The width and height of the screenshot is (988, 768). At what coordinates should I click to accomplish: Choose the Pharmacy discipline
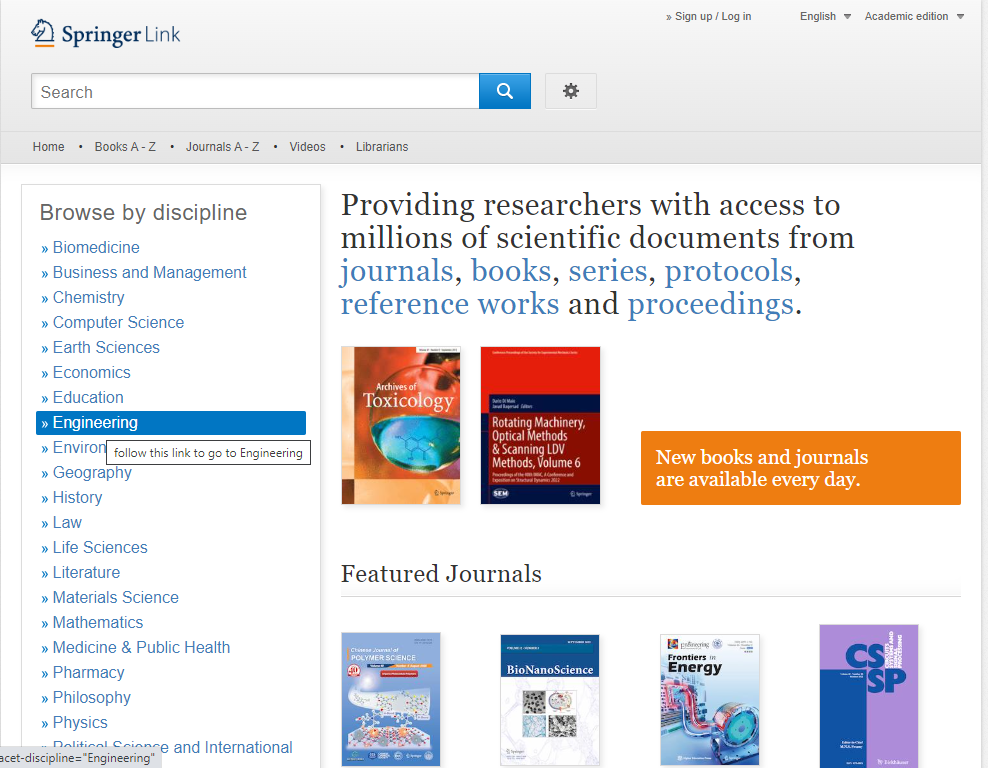88,673
